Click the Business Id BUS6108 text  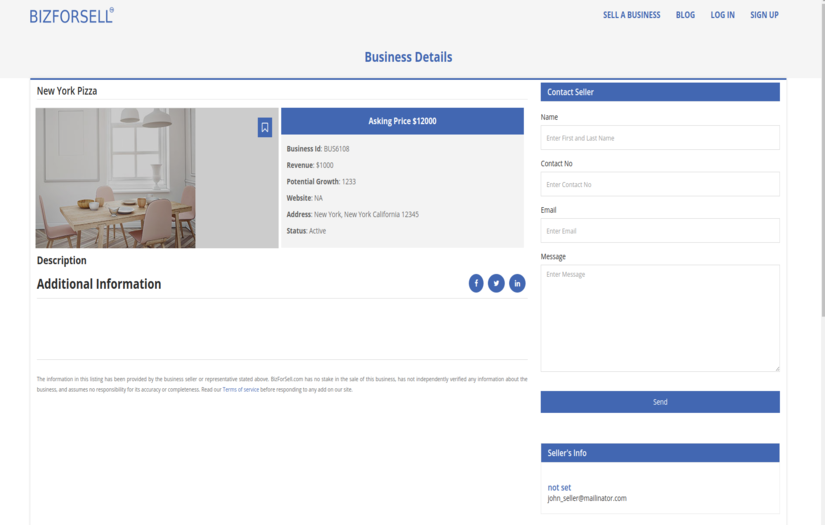pos(318,149)
